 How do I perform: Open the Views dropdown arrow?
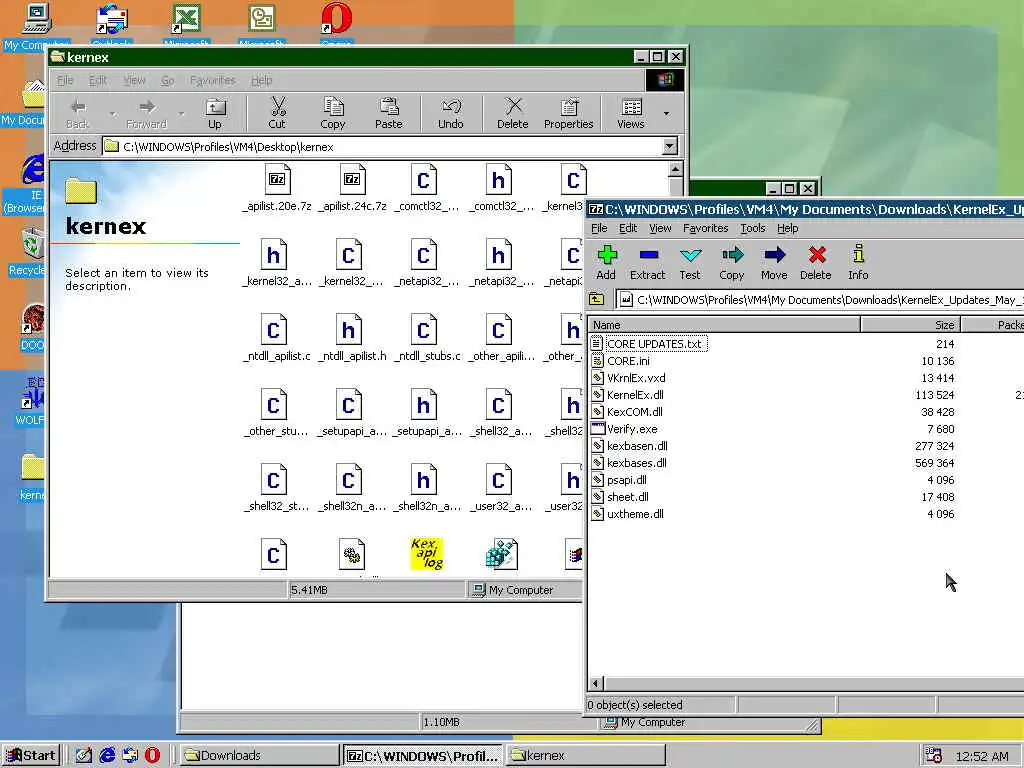tap(666, 114)
